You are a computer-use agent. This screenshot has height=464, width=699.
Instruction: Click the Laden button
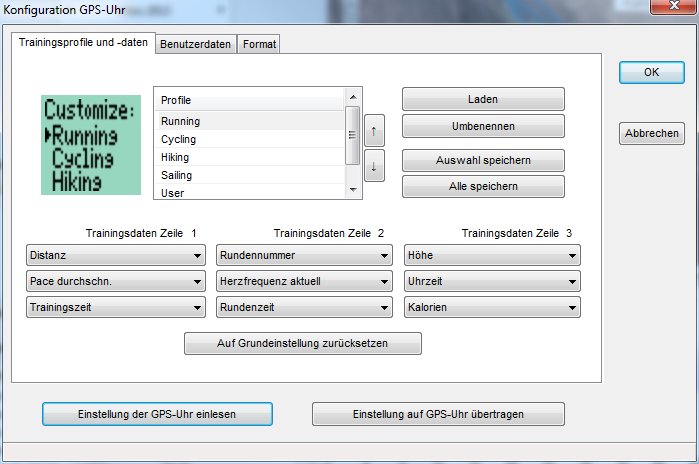pos(483,100)
